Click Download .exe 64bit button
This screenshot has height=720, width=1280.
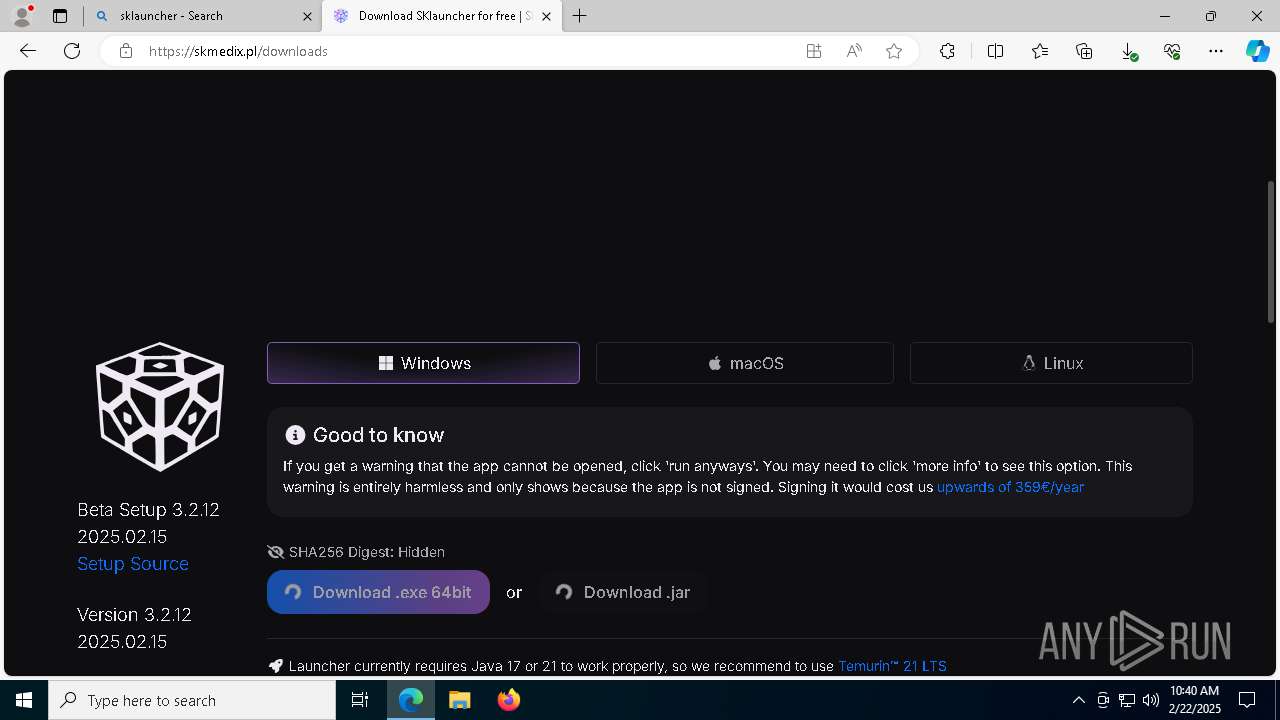click(x=378, y=592)
